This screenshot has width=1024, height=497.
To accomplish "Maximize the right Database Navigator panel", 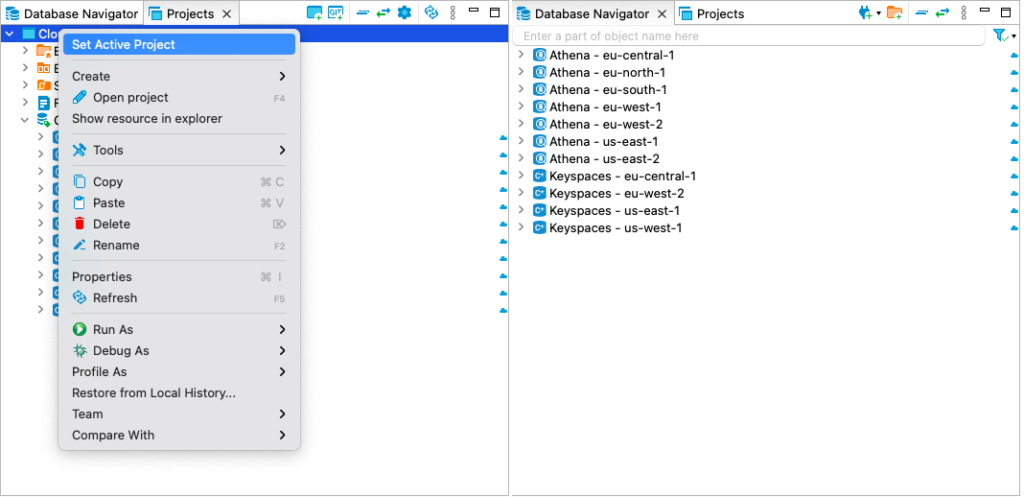I will pos(1006,12).
